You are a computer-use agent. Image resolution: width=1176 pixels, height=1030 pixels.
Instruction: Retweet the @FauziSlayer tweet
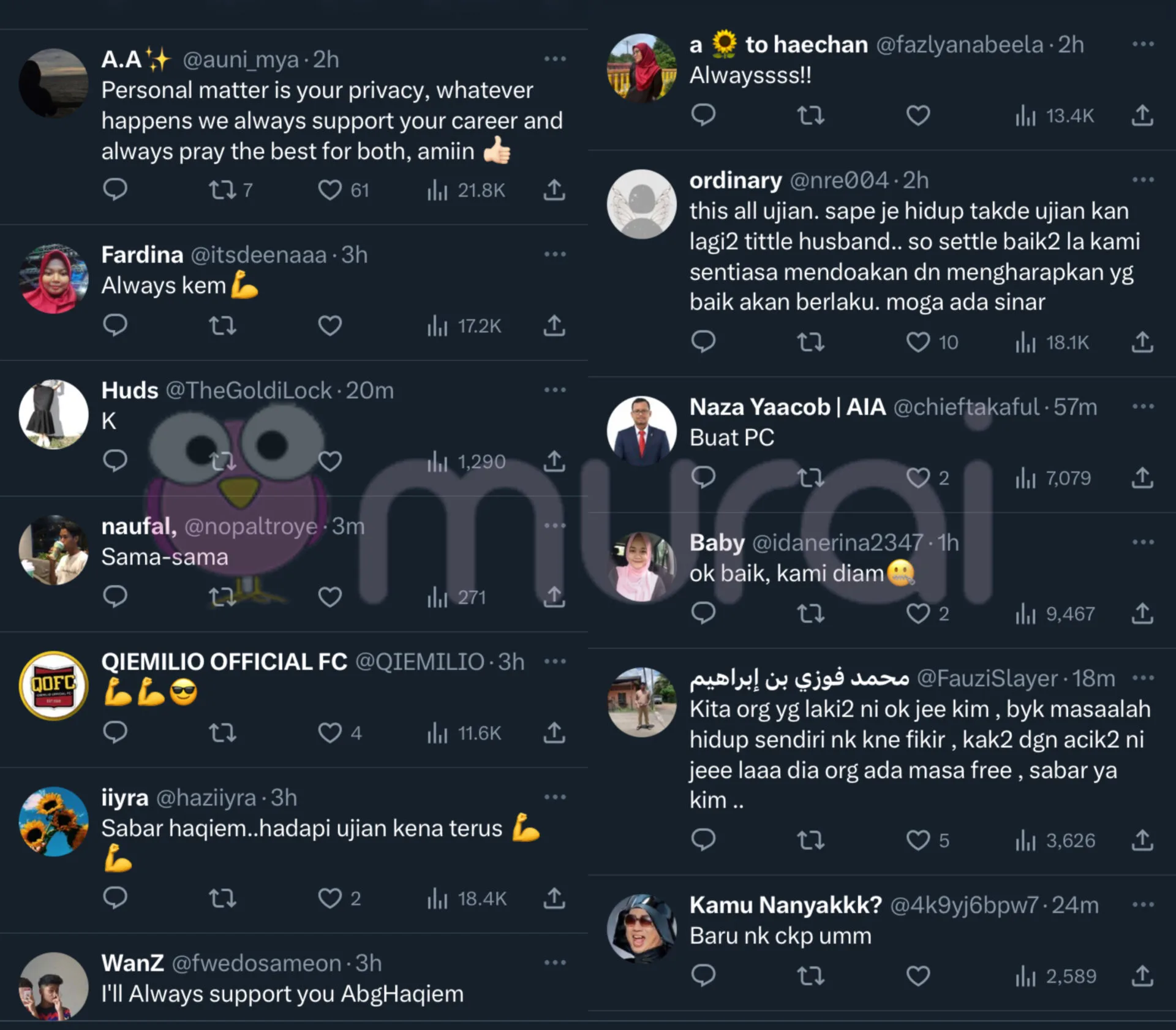(x=811, y=840)
